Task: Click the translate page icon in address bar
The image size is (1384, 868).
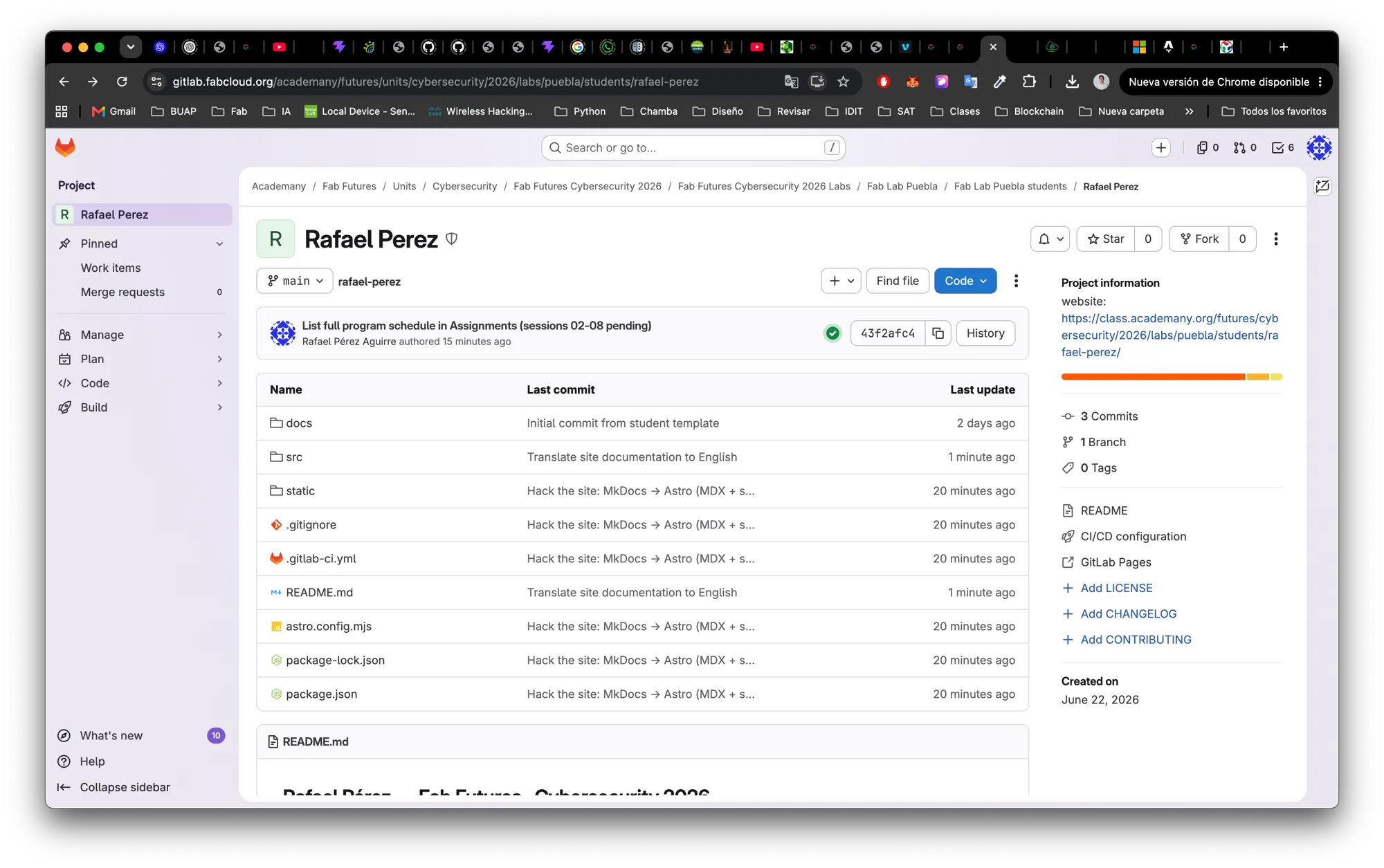Action: [x=791, y=82]
